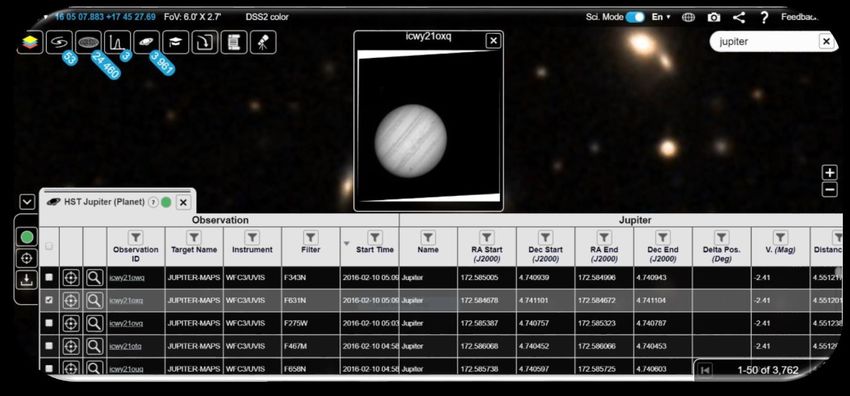The image size is (850, 396).
Task: Open the En language dropdown
Action: coord(661,17)
